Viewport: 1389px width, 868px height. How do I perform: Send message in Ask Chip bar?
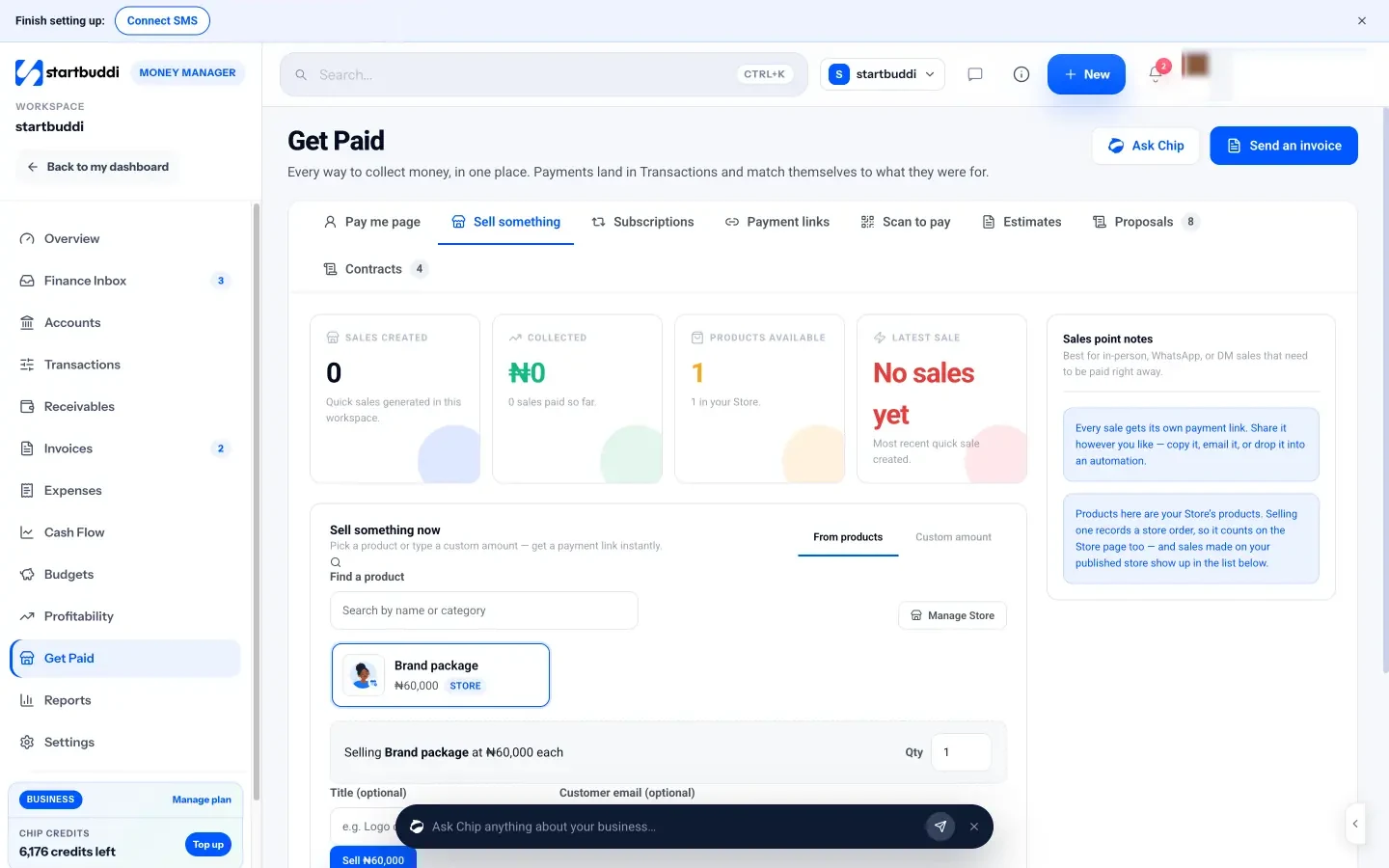pyautogui.click(x=940, y=827)
